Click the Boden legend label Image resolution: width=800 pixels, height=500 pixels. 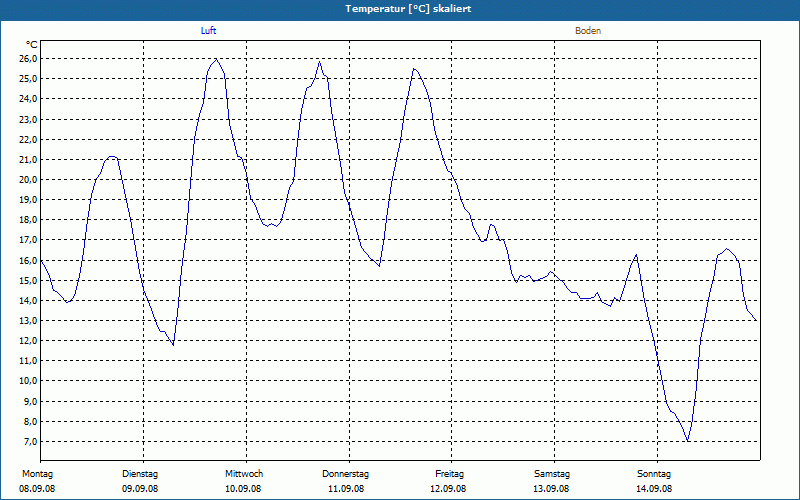[x=588, y=31]
